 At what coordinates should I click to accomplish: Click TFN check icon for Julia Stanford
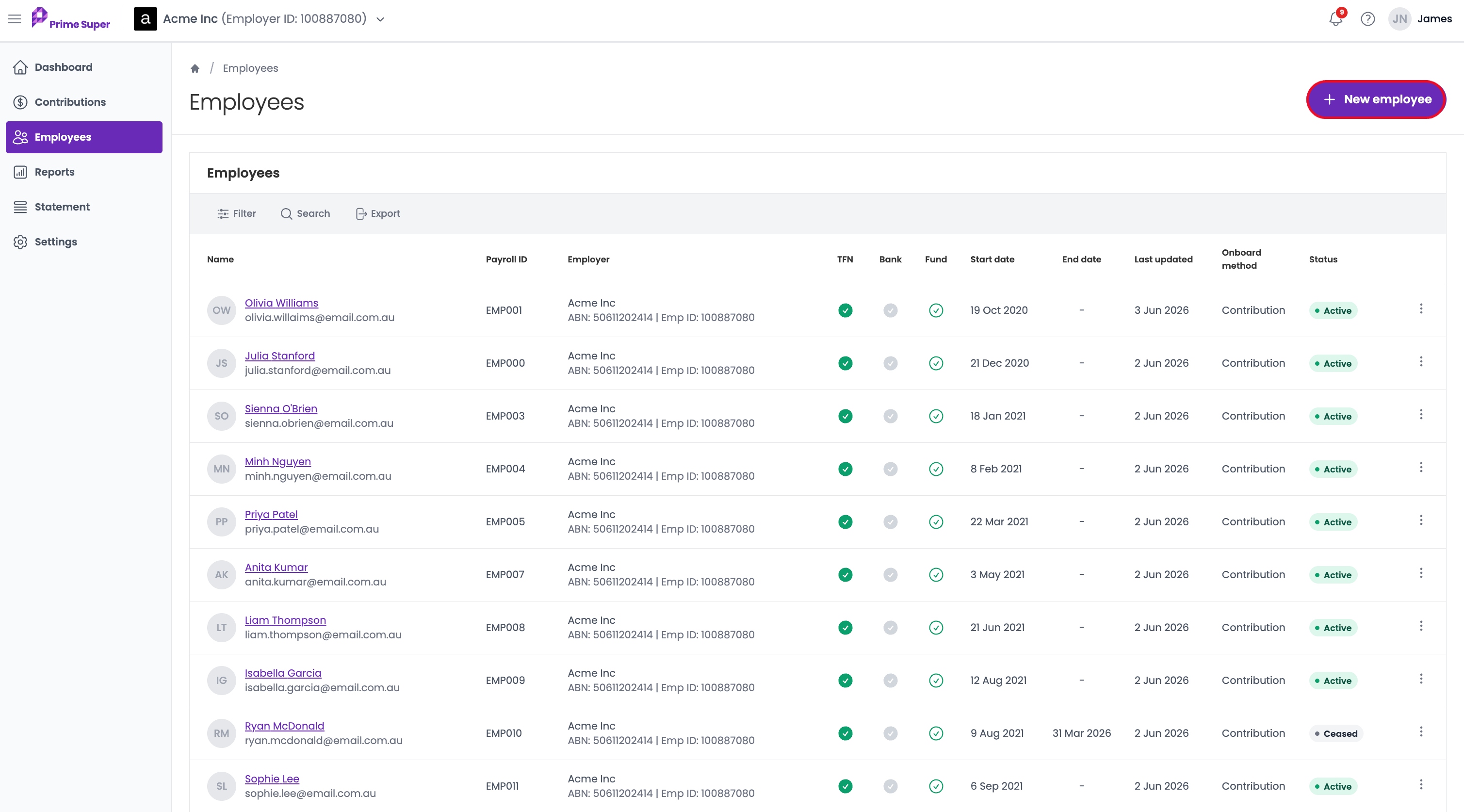point(845,363)
